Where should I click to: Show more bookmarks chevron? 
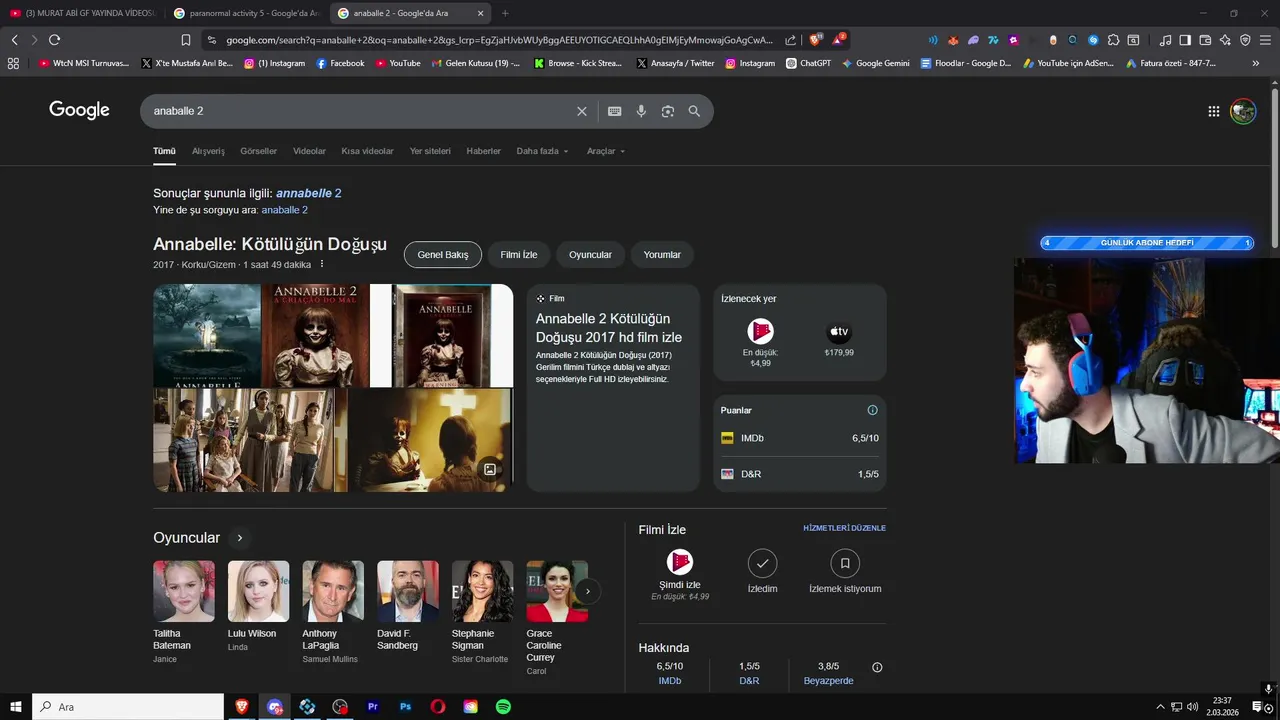tap(1256, 63)
